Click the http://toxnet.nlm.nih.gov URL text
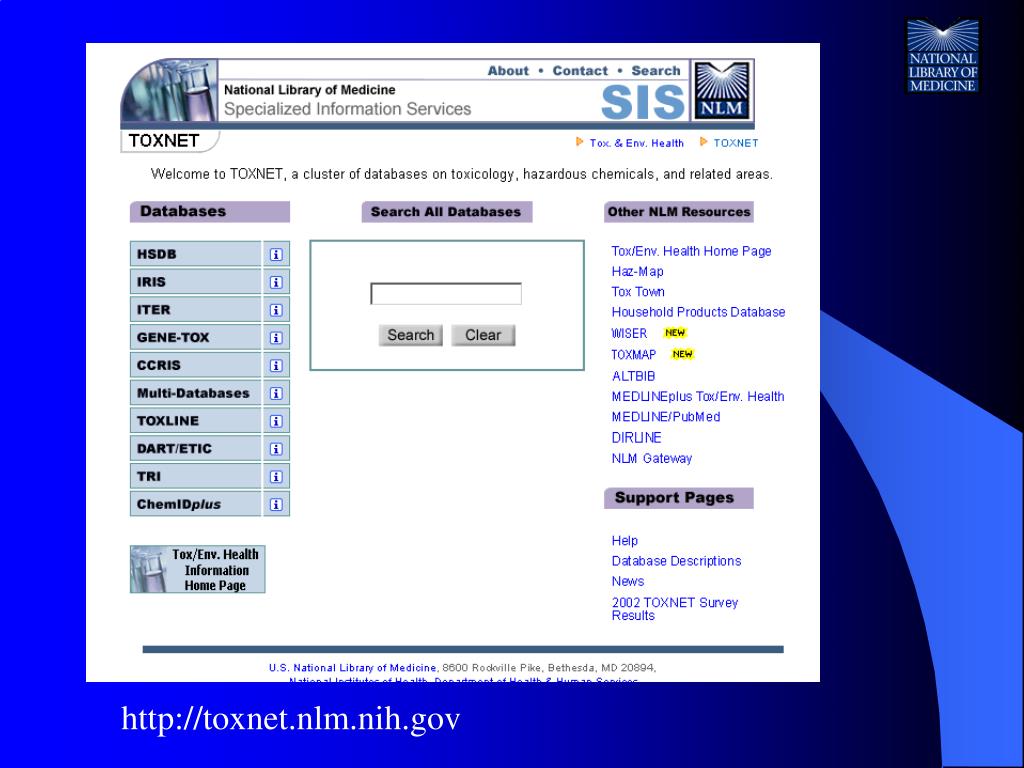 point(291,718)
